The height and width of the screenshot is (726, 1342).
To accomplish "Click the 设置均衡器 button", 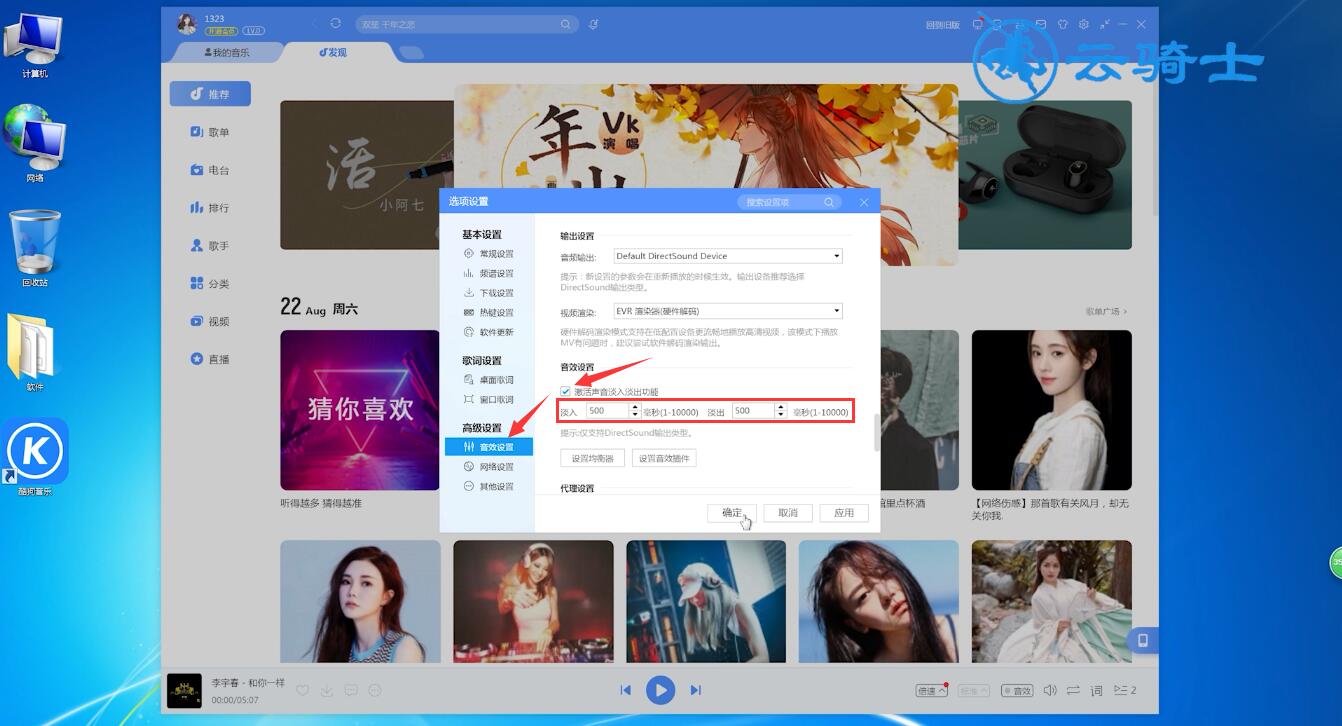I will coord(592,458).
